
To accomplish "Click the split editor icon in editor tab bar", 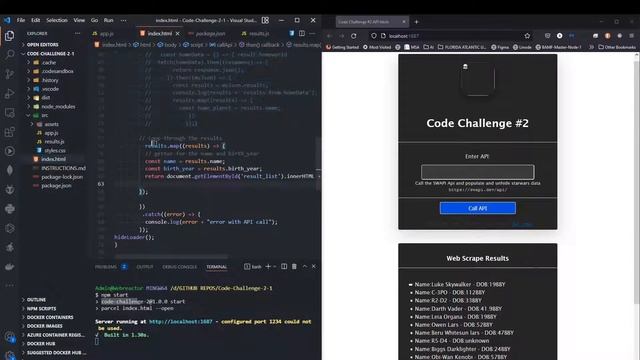I will [302, 33].
